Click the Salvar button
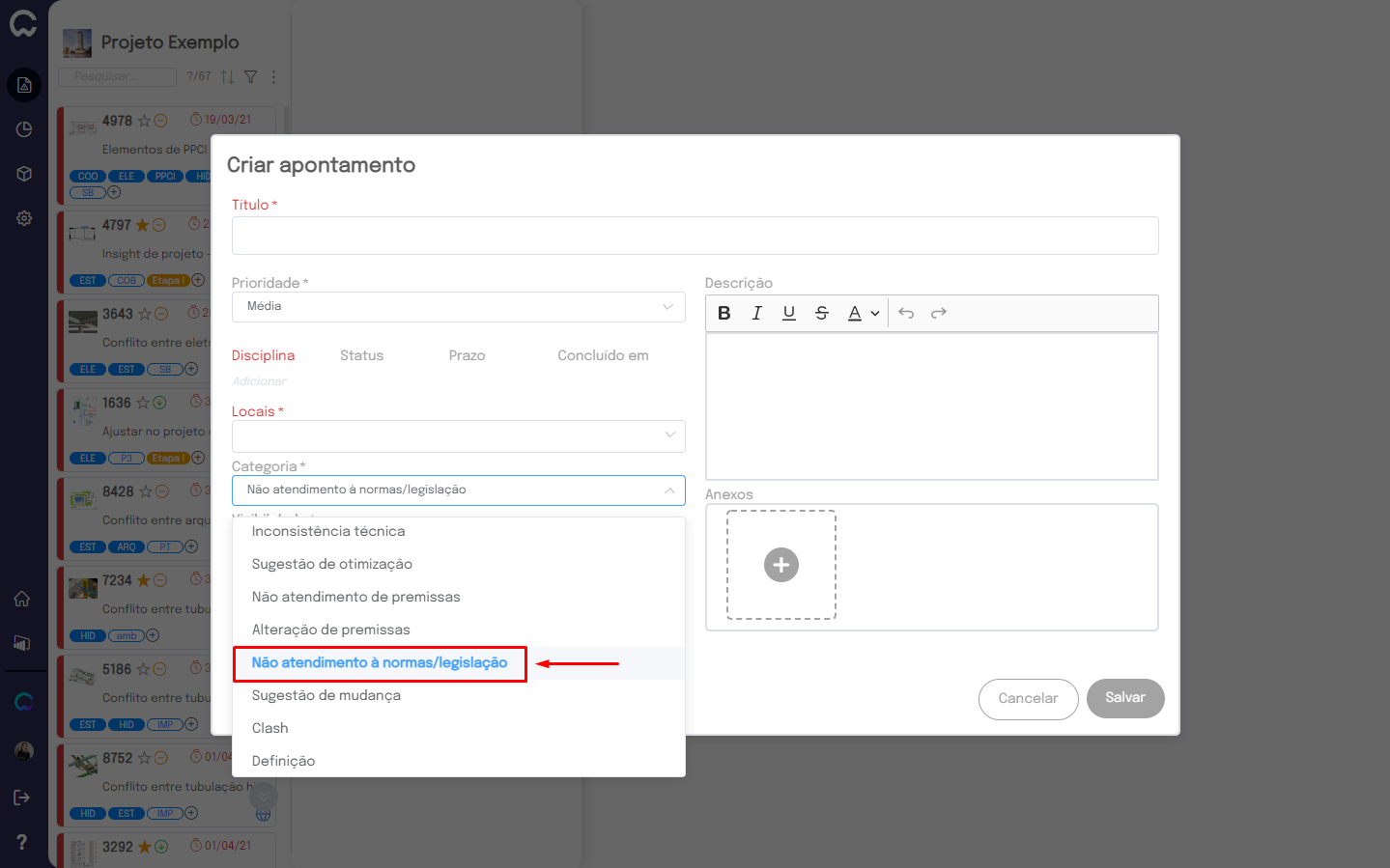Image resolution: width=1390 pixels, height=868 pixels. click(1124, 698)
